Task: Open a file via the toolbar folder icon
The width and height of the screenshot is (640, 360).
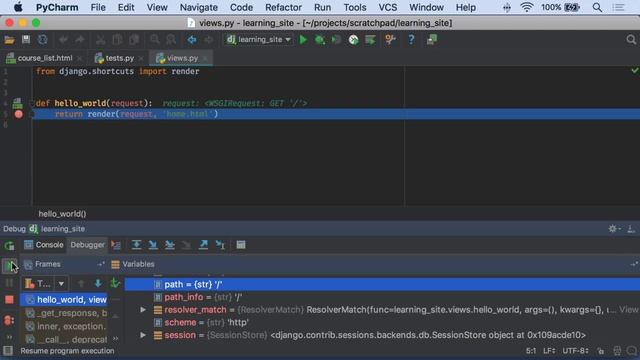Action: (9, 40)
